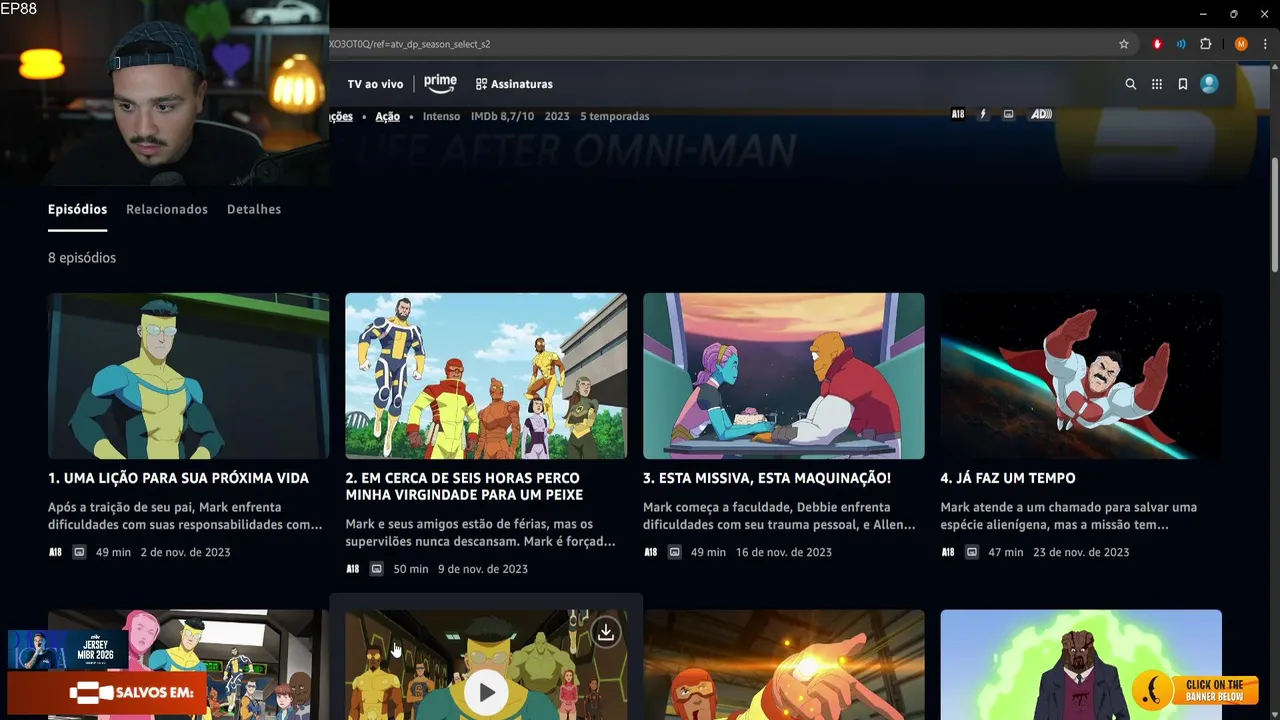Click episode 4 thumbnail with flying Omni-Man
The width and height of the screenshot is (1280, 720).
pyautogui.click(x=1081, y=376)
